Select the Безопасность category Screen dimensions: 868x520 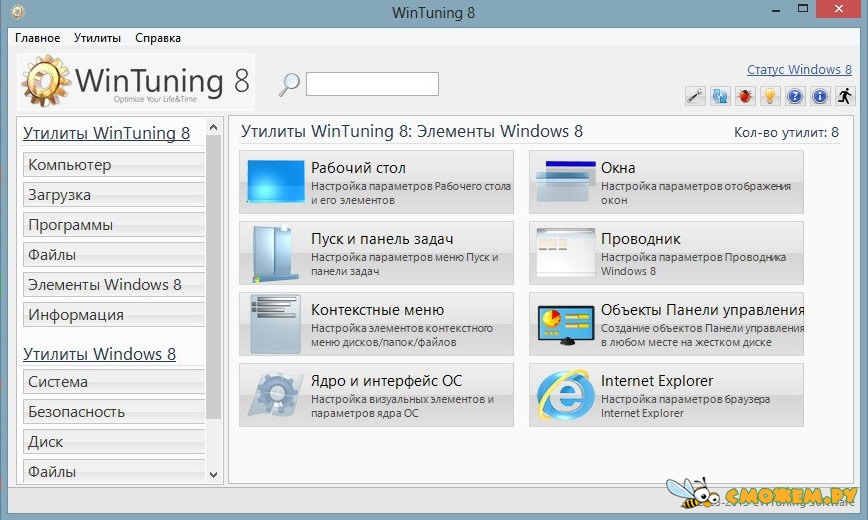click(114, 412)
